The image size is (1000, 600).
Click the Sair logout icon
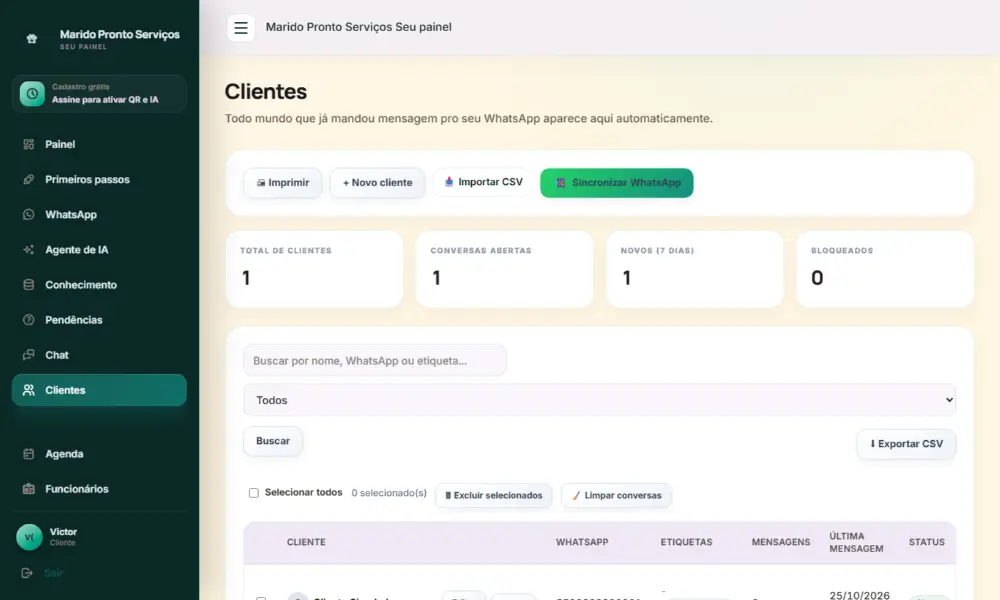(x=27, y=573)
